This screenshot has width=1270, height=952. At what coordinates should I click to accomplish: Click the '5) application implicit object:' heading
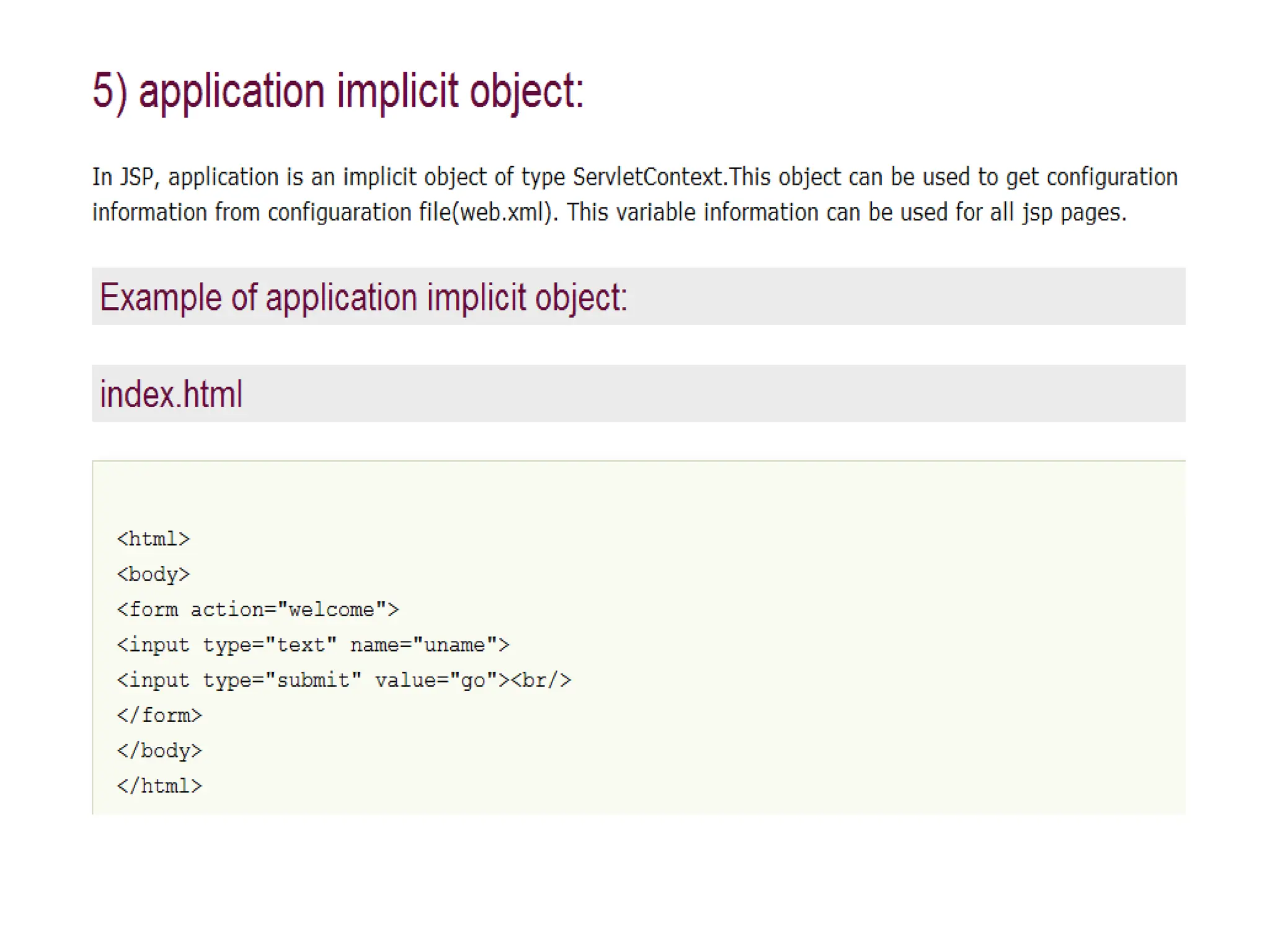[338, 91]
